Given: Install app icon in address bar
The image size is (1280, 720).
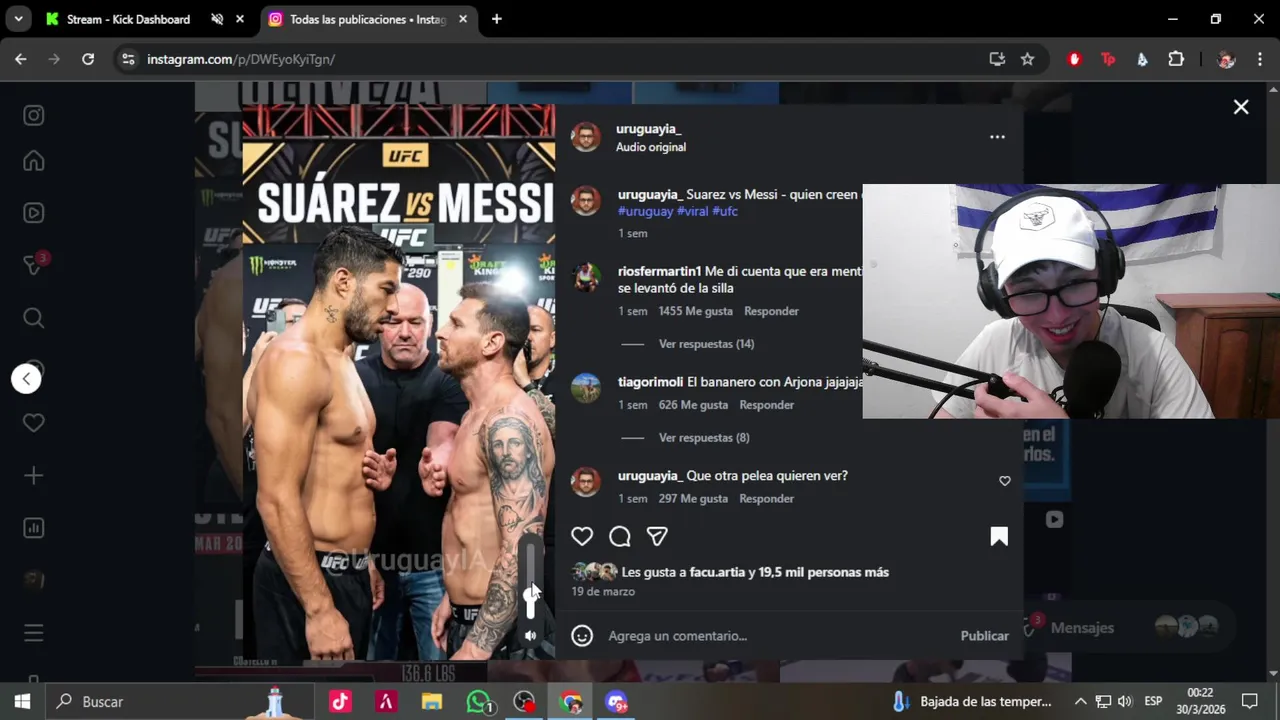Looking at the screenshot, I should 997,59.
